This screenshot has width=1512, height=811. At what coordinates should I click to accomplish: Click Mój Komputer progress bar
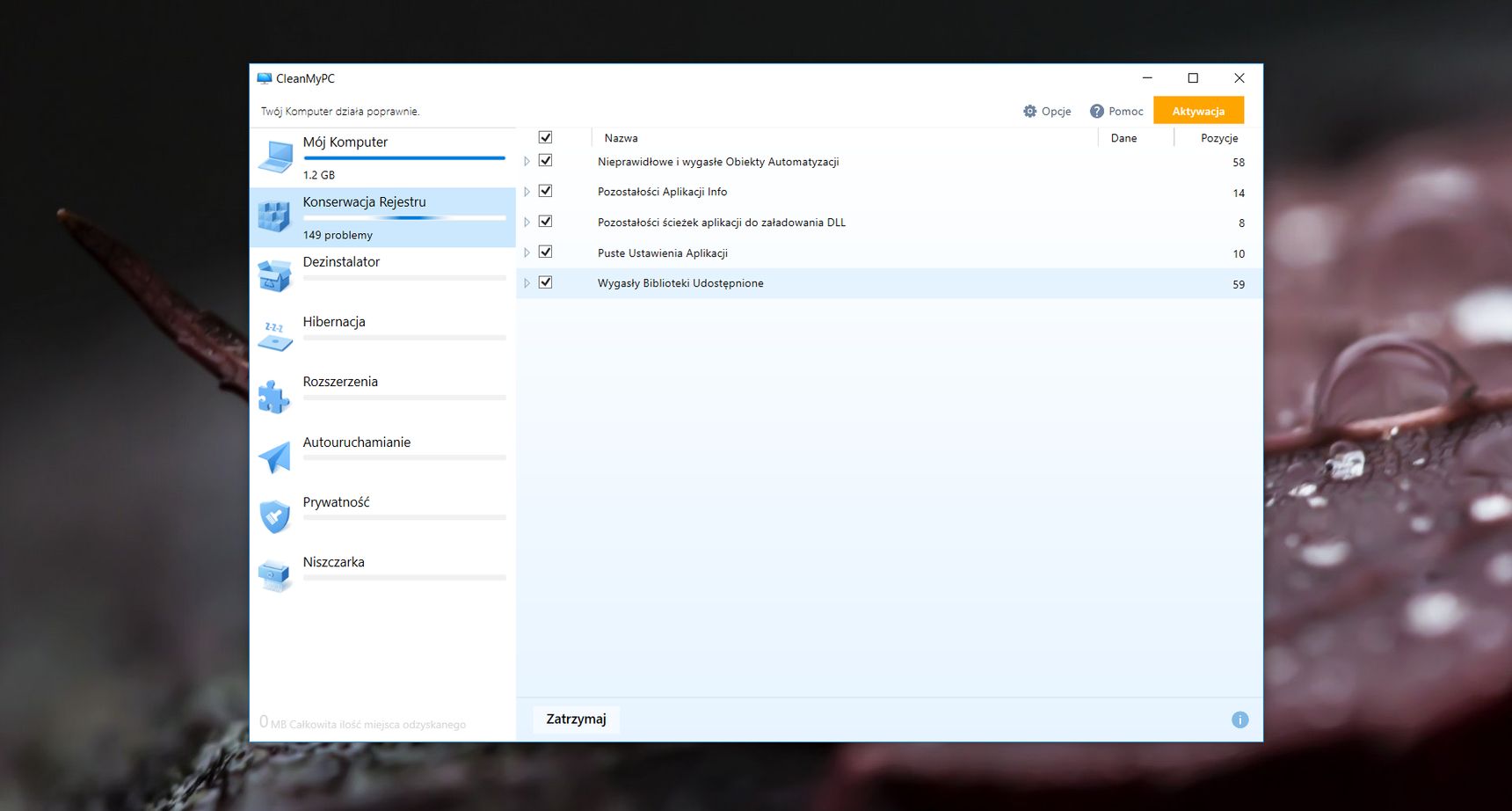coord(404,158)
